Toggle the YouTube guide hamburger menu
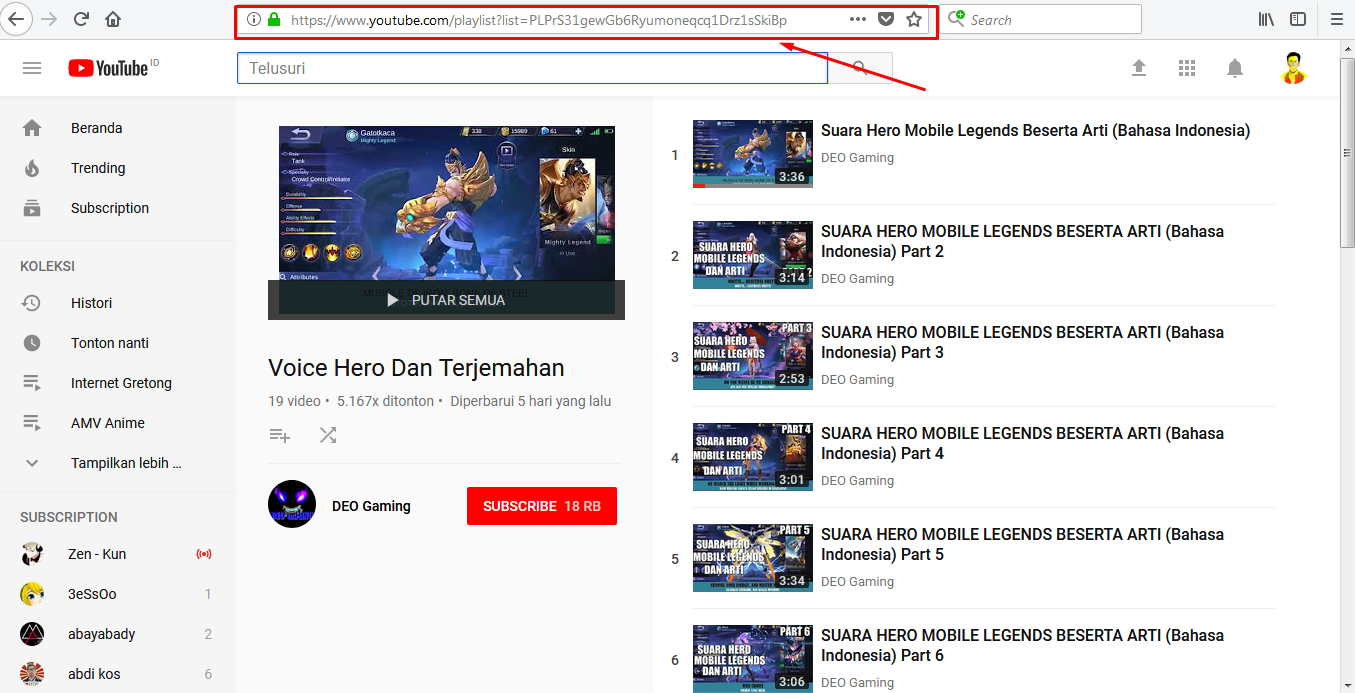 pyautogui.click(x=32, y=68)
